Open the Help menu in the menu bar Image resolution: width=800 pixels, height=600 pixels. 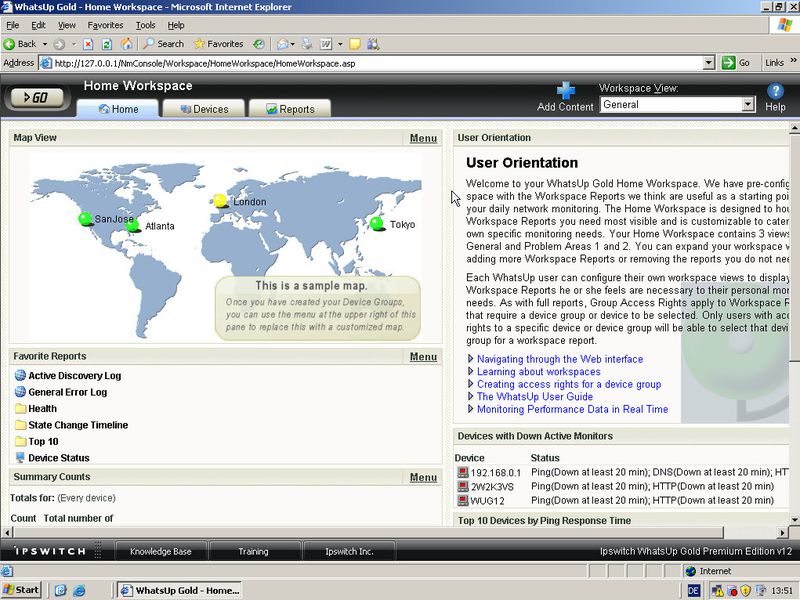pos(176,25)
